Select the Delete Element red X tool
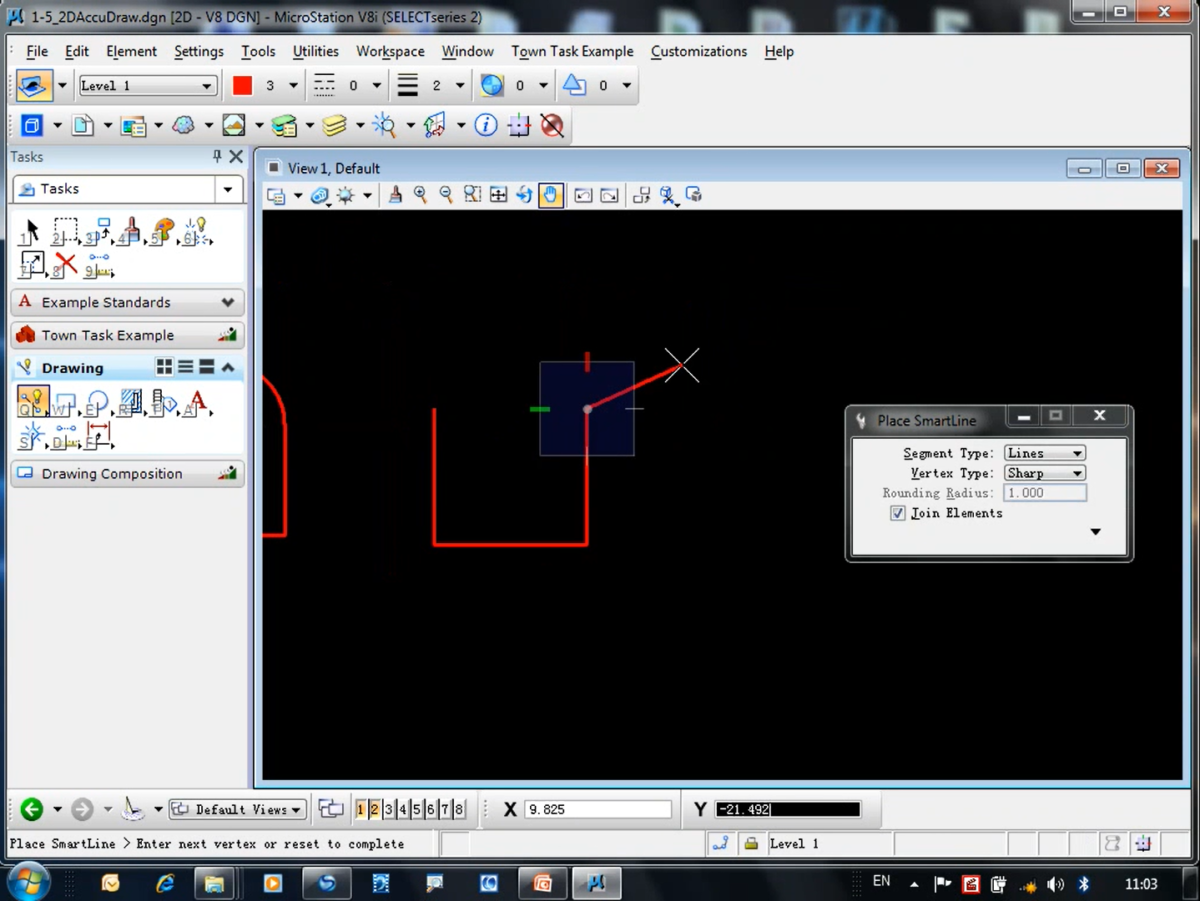1200x901 pixels. tap(65, 265)
